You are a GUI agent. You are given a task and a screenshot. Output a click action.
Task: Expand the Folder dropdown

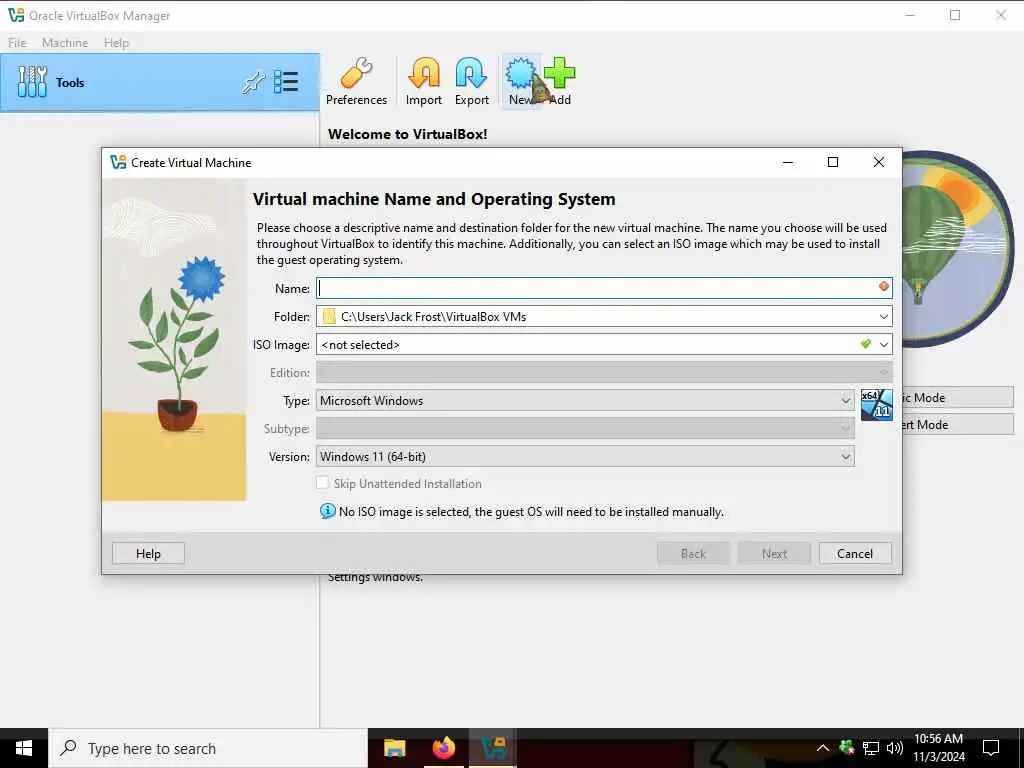pos(883,317)
